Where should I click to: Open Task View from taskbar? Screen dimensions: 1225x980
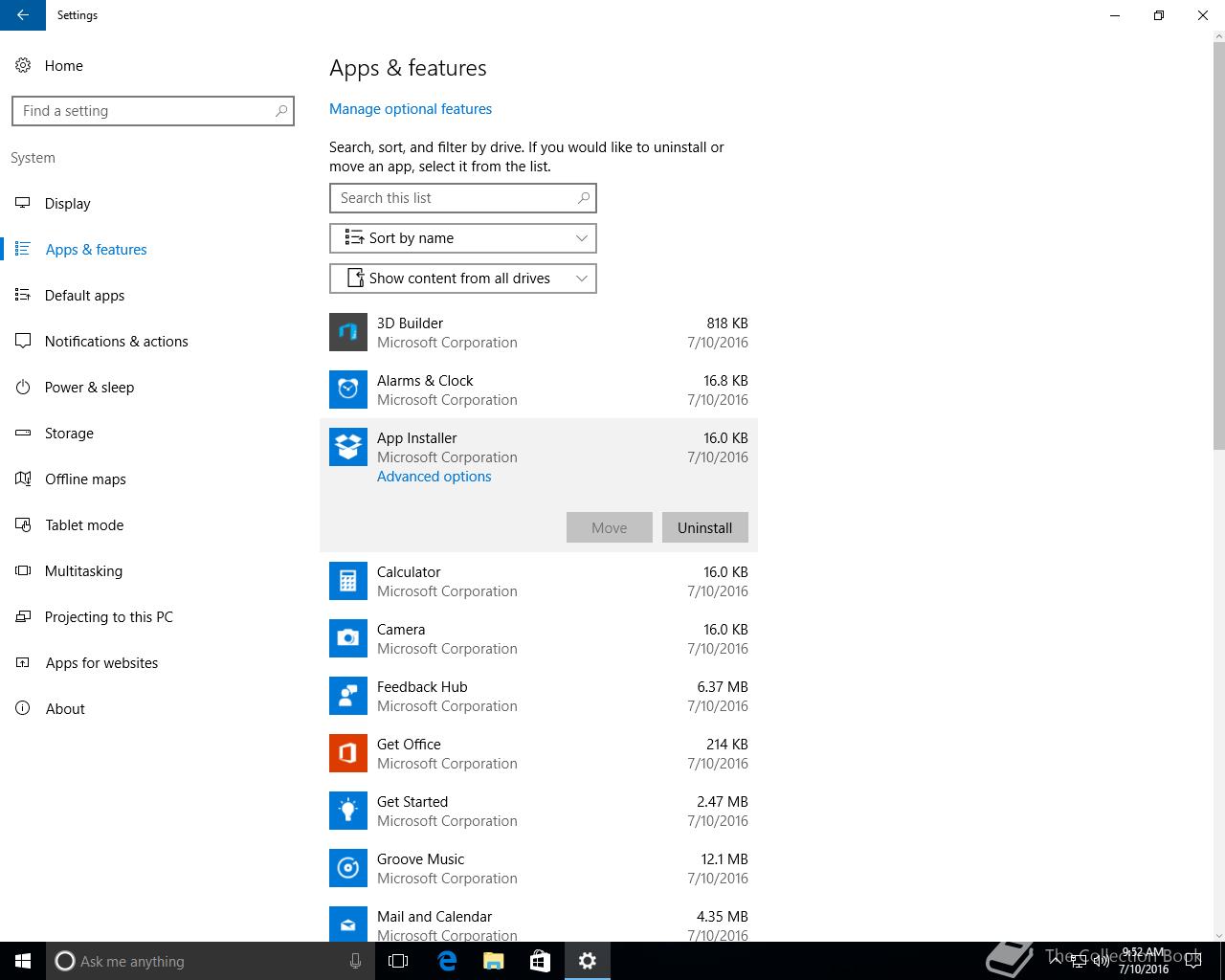pos(398,961)
